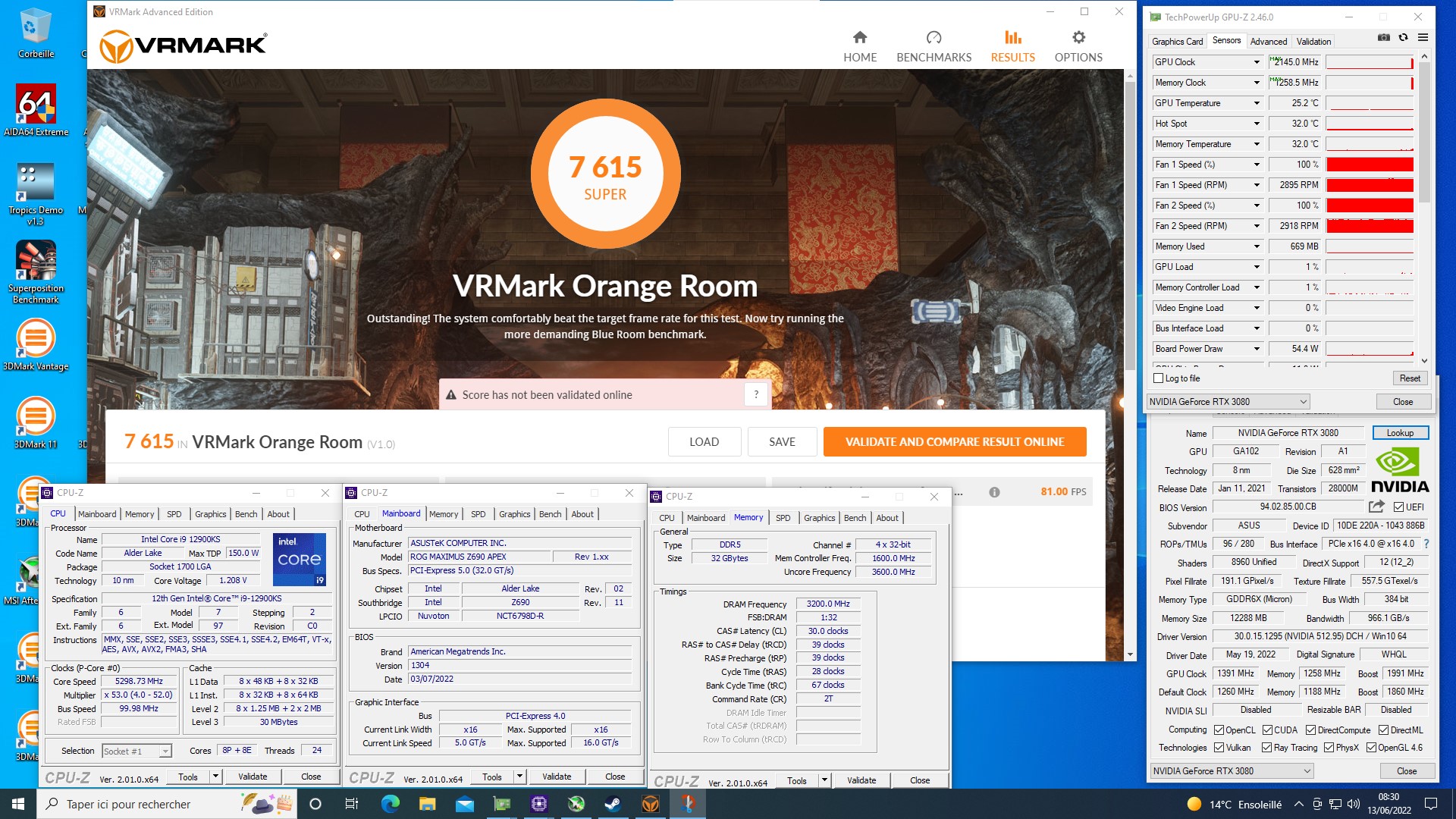Toggle the Ray Tracing checkbox

pyautogui.click(x=1266, y=748)
